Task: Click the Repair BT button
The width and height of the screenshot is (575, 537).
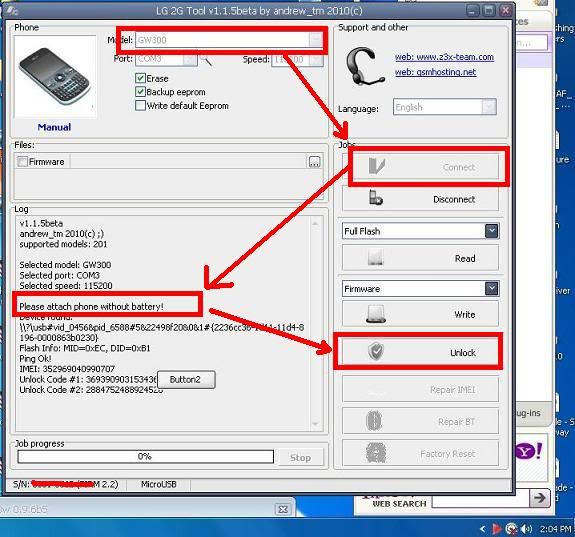Action: [x=420, y=421]
